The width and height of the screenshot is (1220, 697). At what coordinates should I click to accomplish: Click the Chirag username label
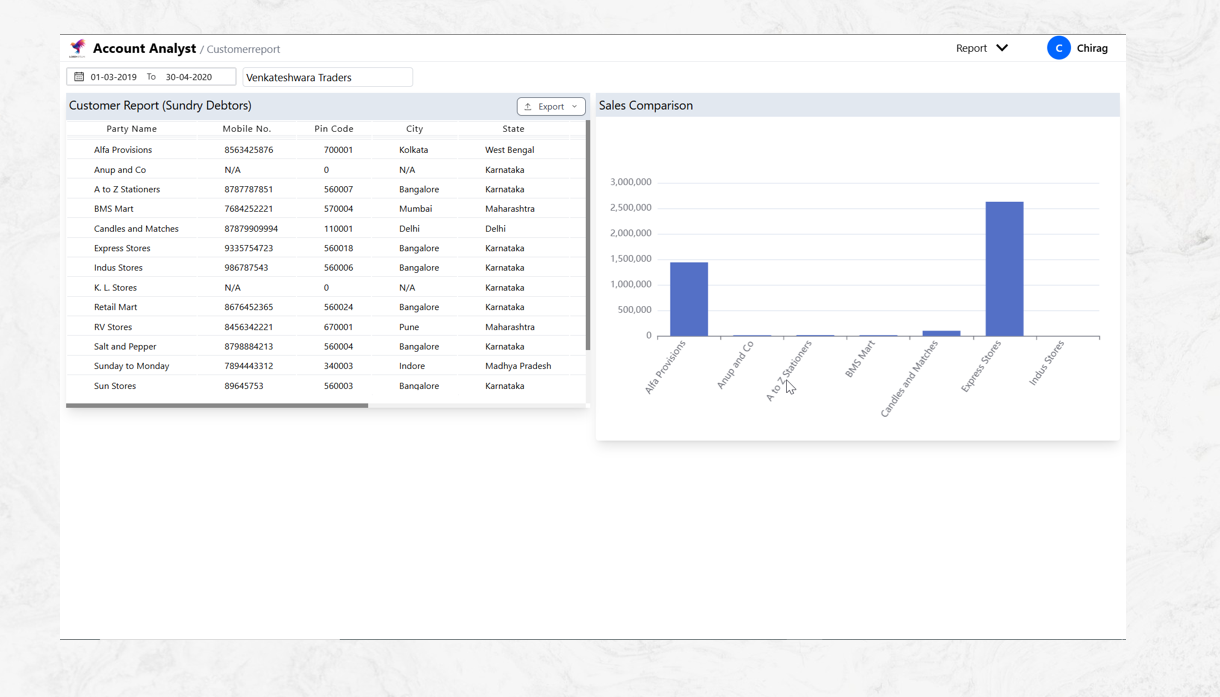(x=1092, y=48)
